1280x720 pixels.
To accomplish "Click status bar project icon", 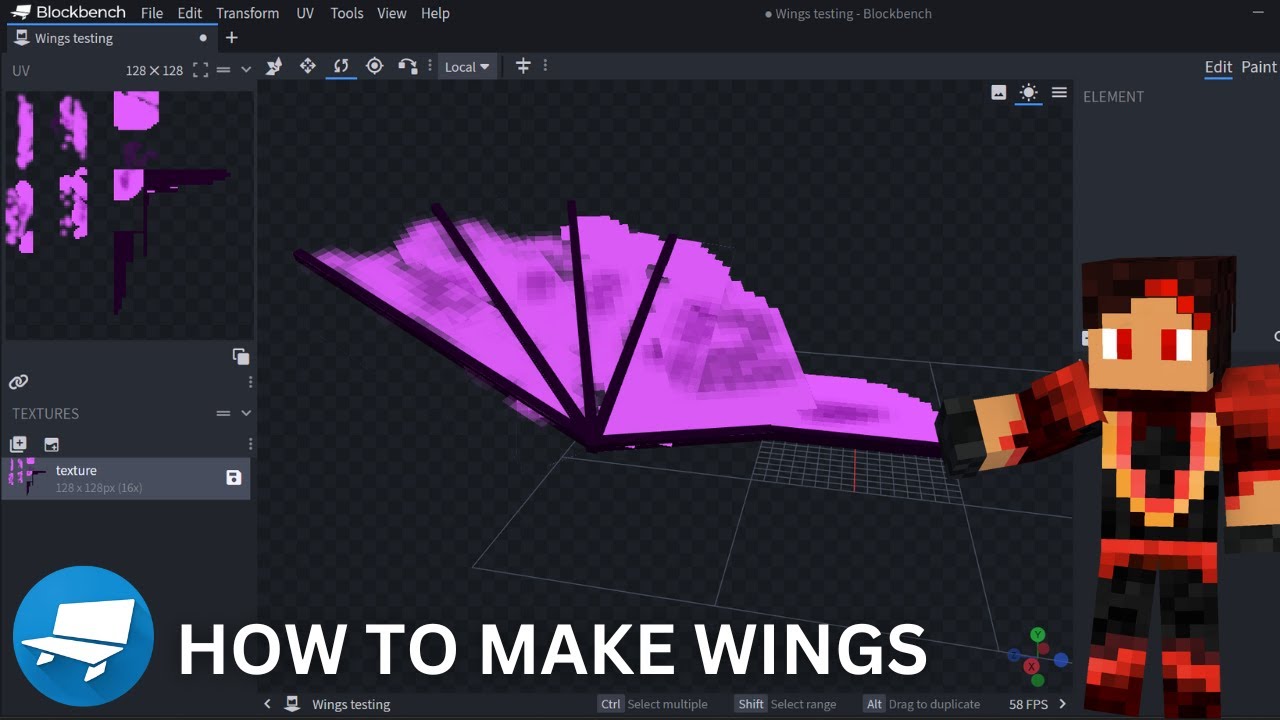I will click(292, 704).
